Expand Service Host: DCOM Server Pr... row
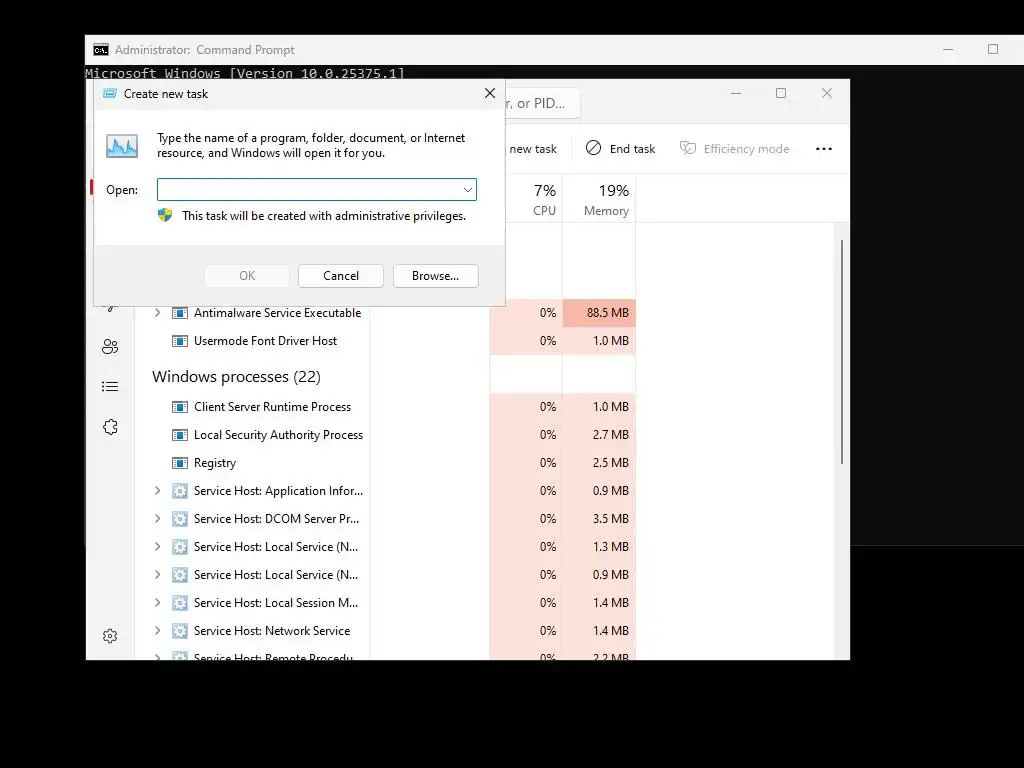The image size is (1024, 768). tap(157, 519)
